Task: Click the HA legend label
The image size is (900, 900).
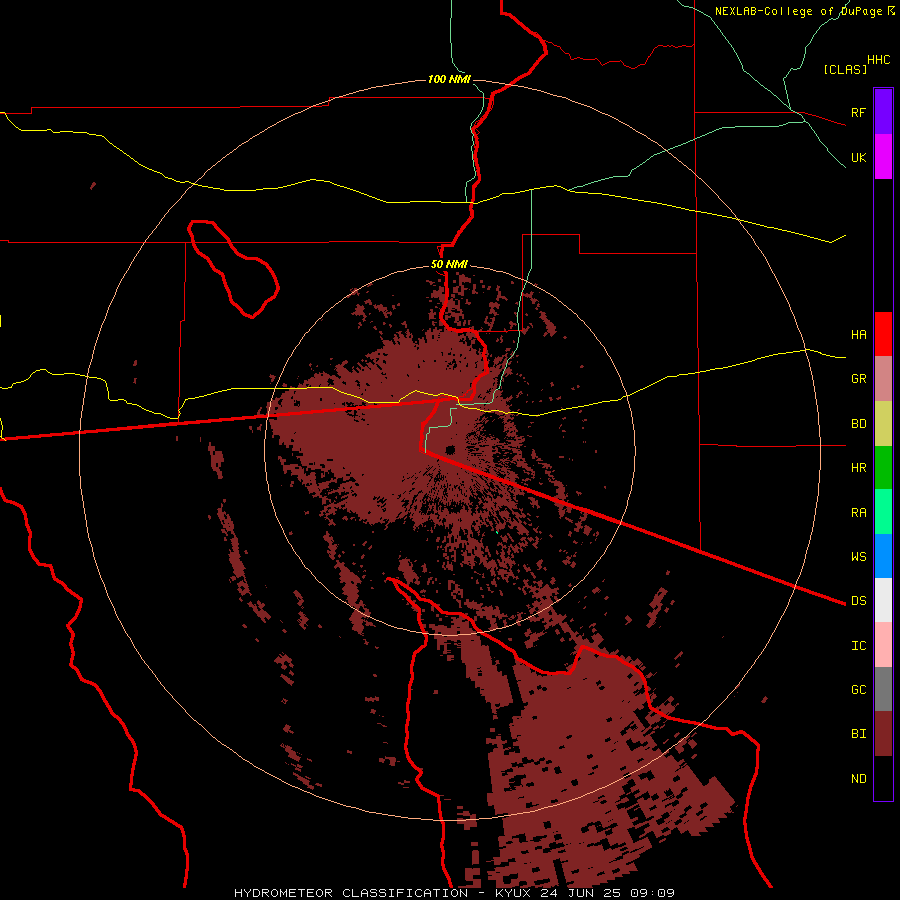Action: [x=858, y=335]
